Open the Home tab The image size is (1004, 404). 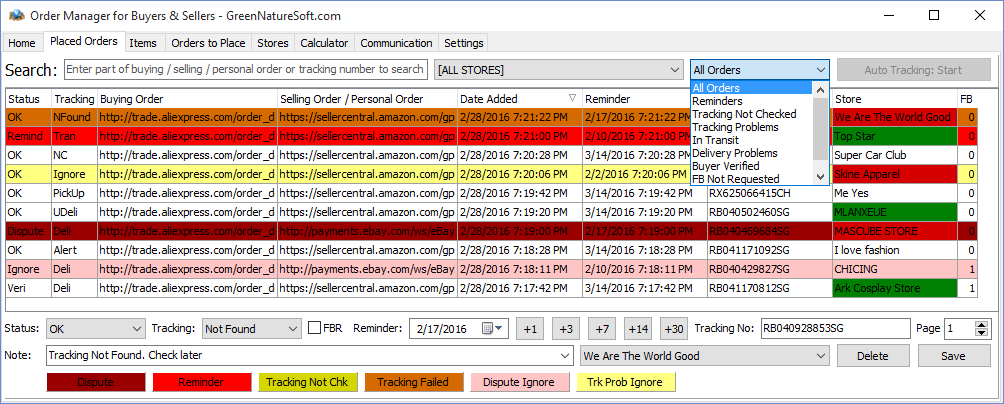(22, 43)
